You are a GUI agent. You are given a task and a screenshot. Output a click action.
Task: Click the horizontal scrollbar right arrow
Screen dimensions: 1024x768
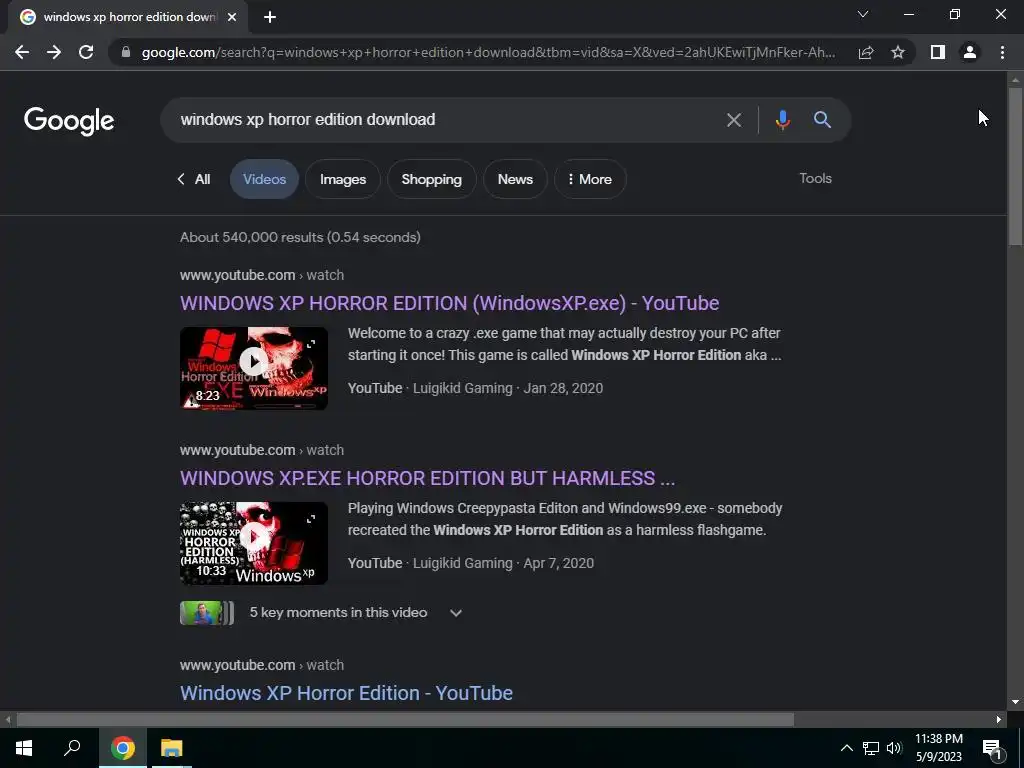point(999,719)
